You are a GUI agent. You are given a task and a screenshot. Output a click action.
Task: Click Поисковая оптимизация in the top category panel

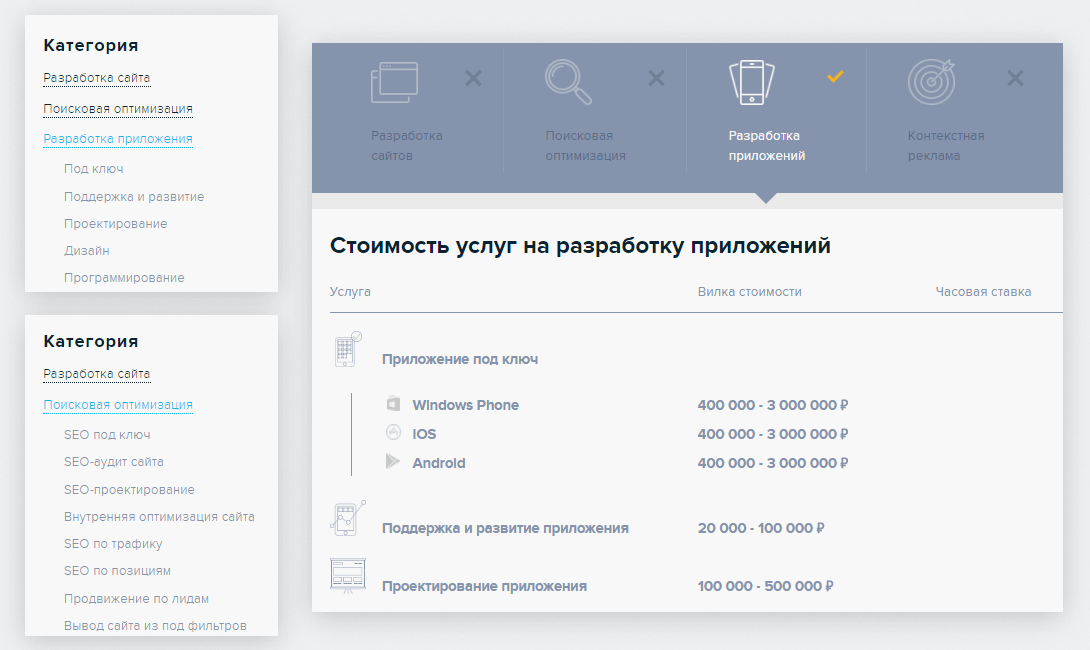point(117,108)
